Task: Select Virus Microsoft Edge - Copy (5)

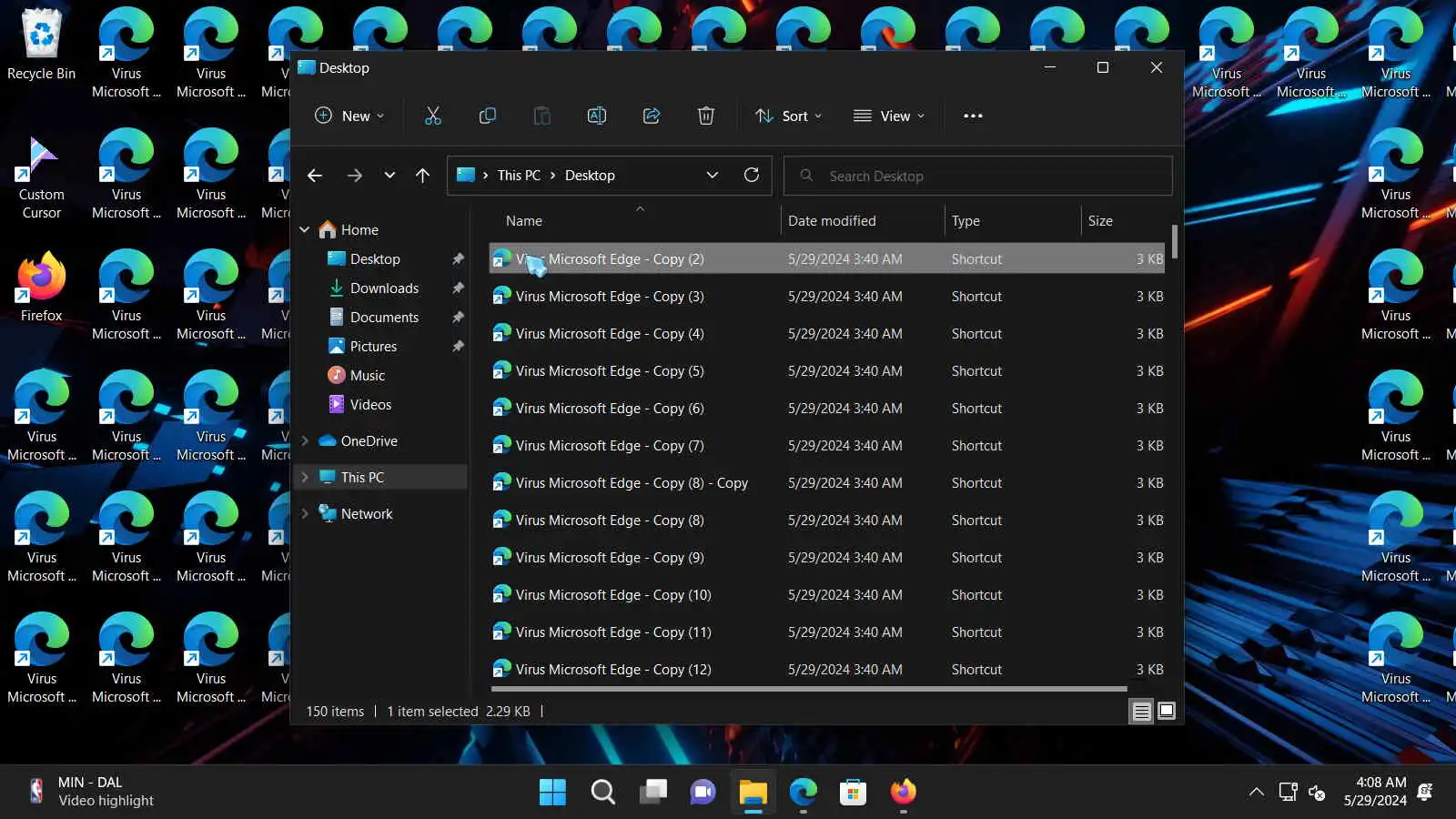Action: [827, 371]
